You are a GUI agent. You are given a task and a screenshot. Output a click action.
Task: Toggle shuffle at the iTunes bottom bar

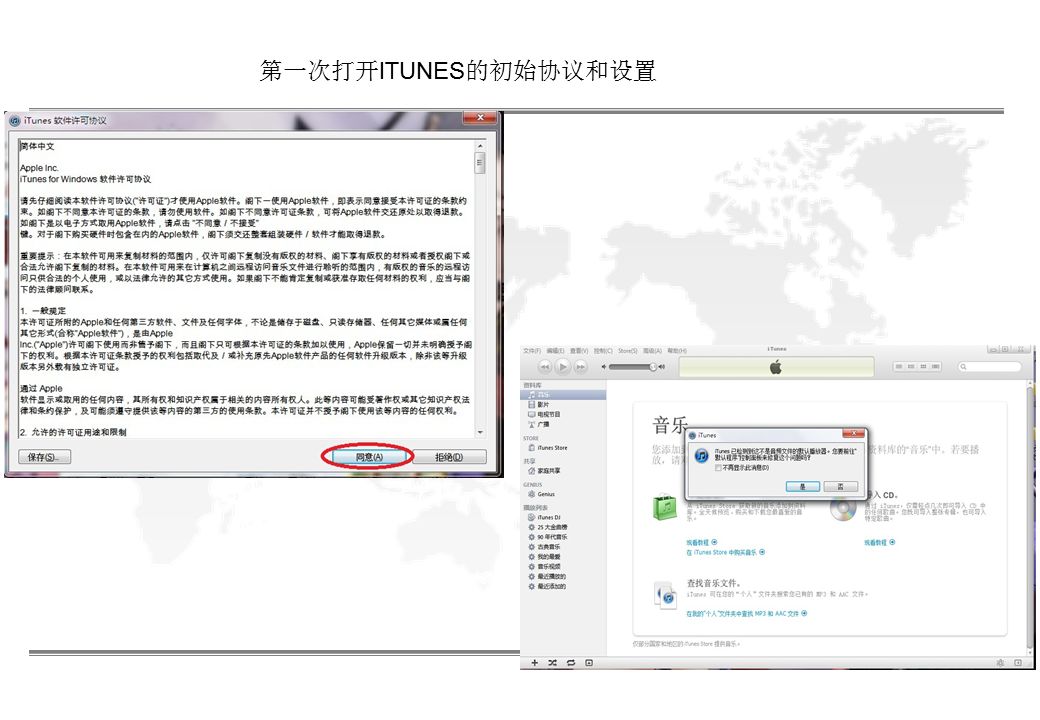tap(552, 663)
